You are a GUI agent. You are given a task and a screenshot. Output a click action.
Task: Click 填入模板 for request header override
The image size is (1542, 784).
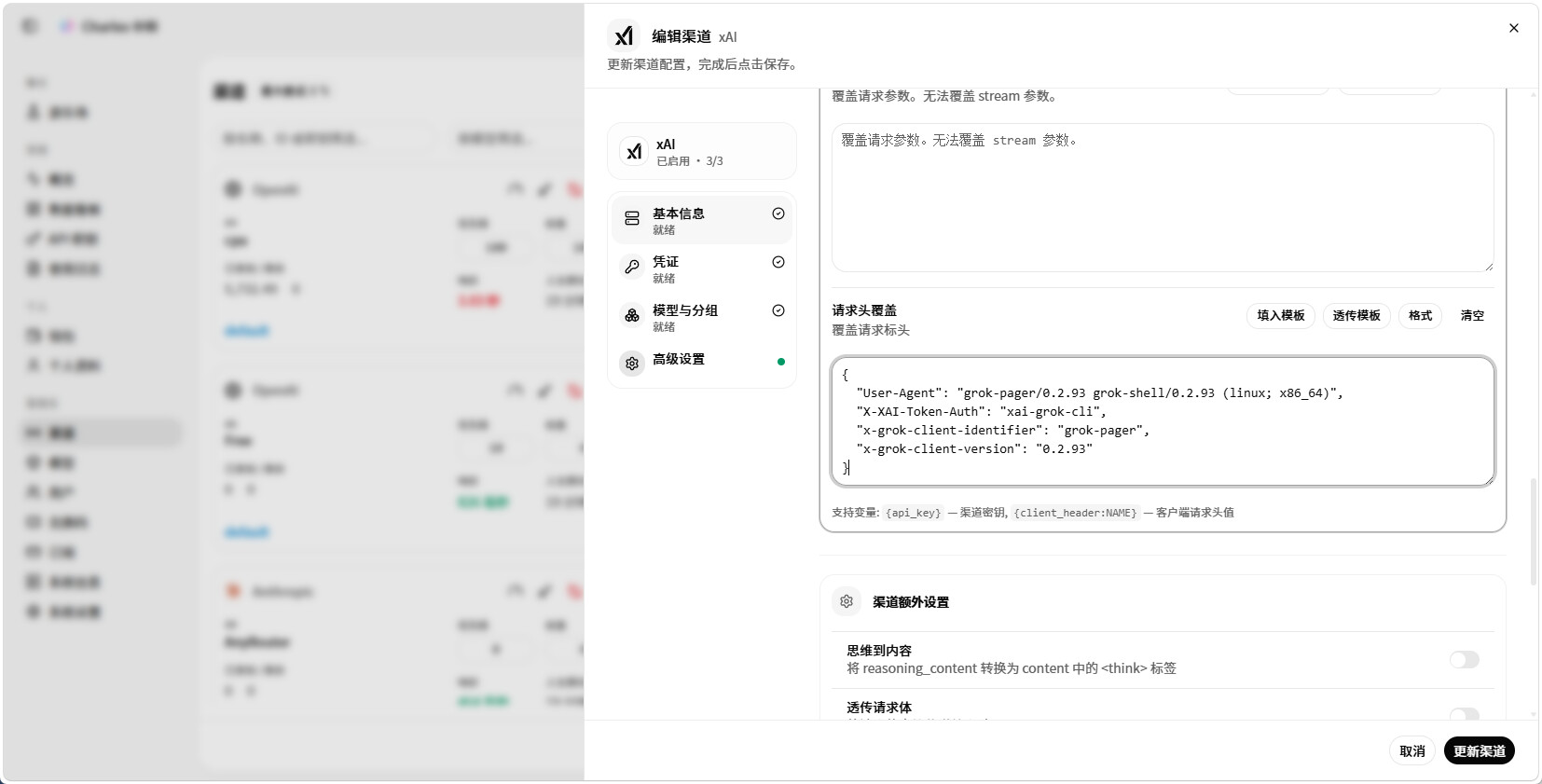(x=1281, y=316)
